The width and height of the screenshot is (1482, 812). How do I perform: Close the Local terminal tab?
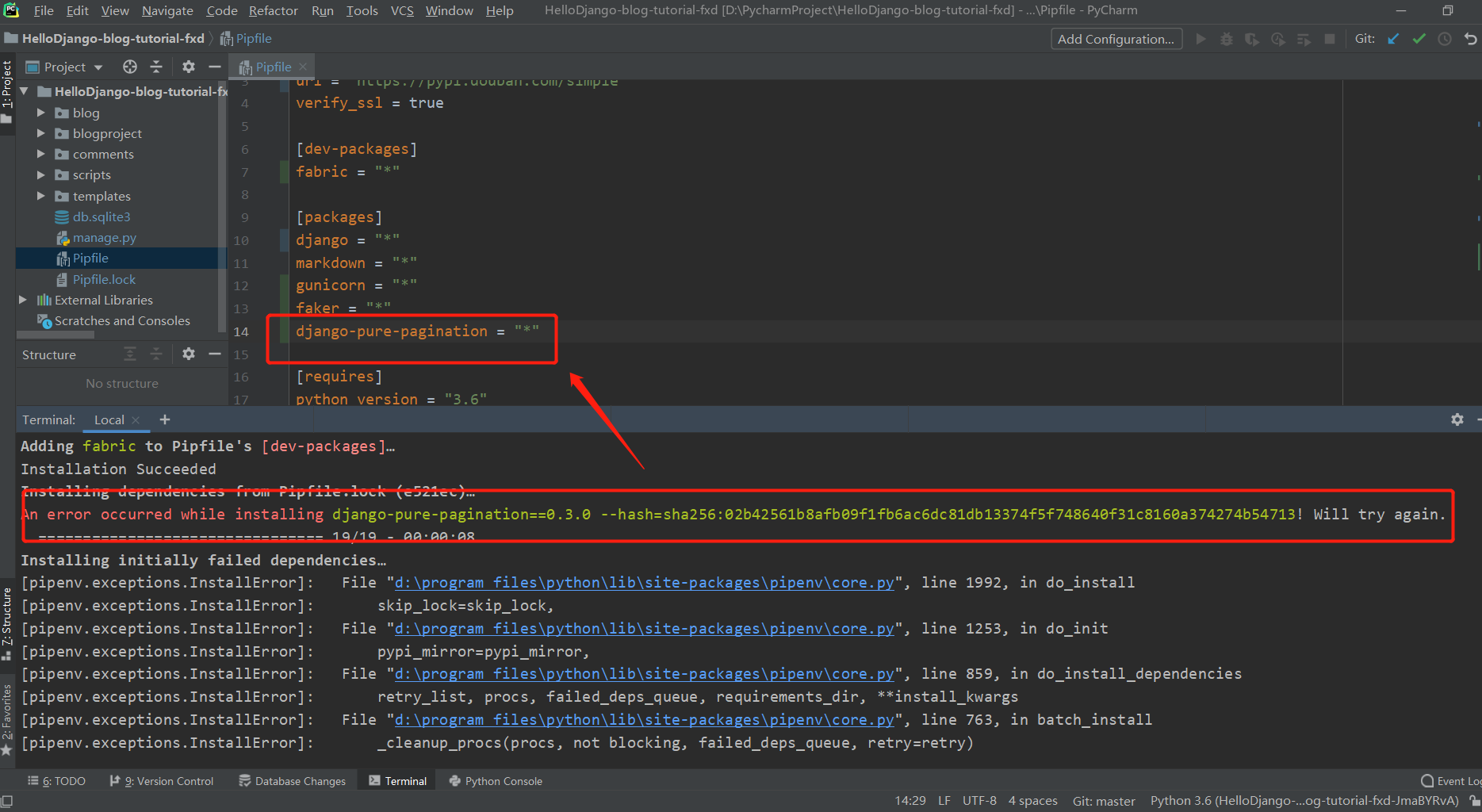pyautogui.click(x=136, y=420)
